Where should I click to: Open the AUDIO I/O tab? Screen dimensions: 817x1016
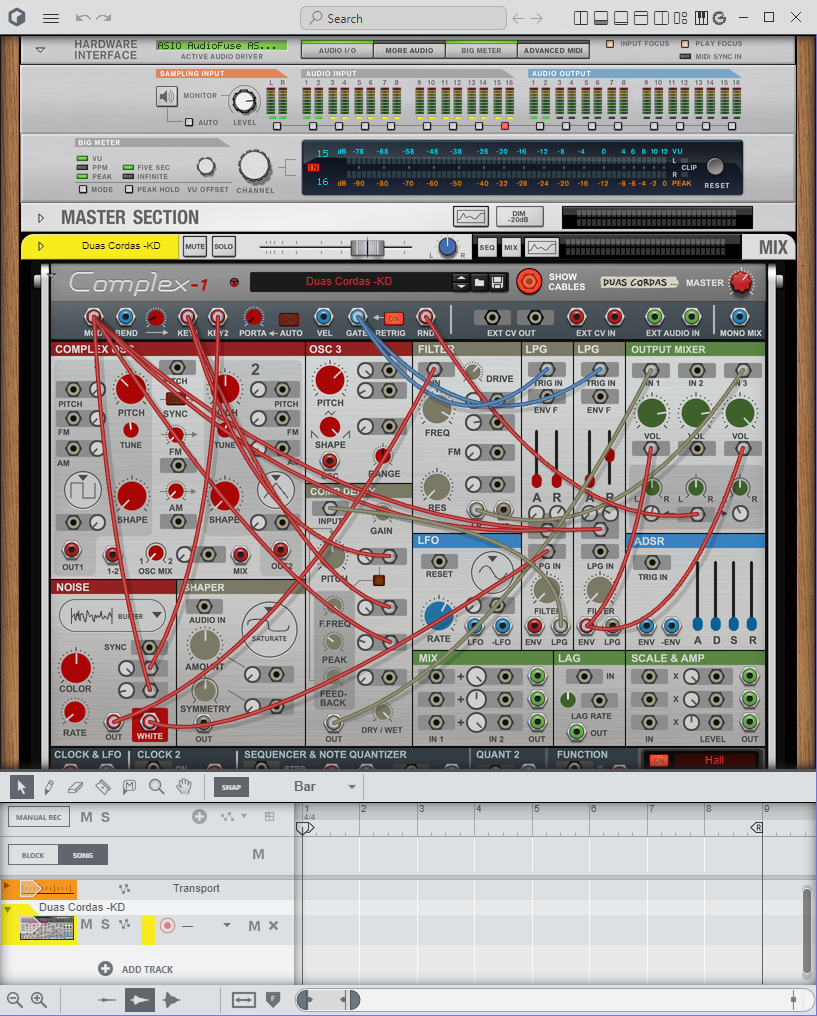[338, 50]
